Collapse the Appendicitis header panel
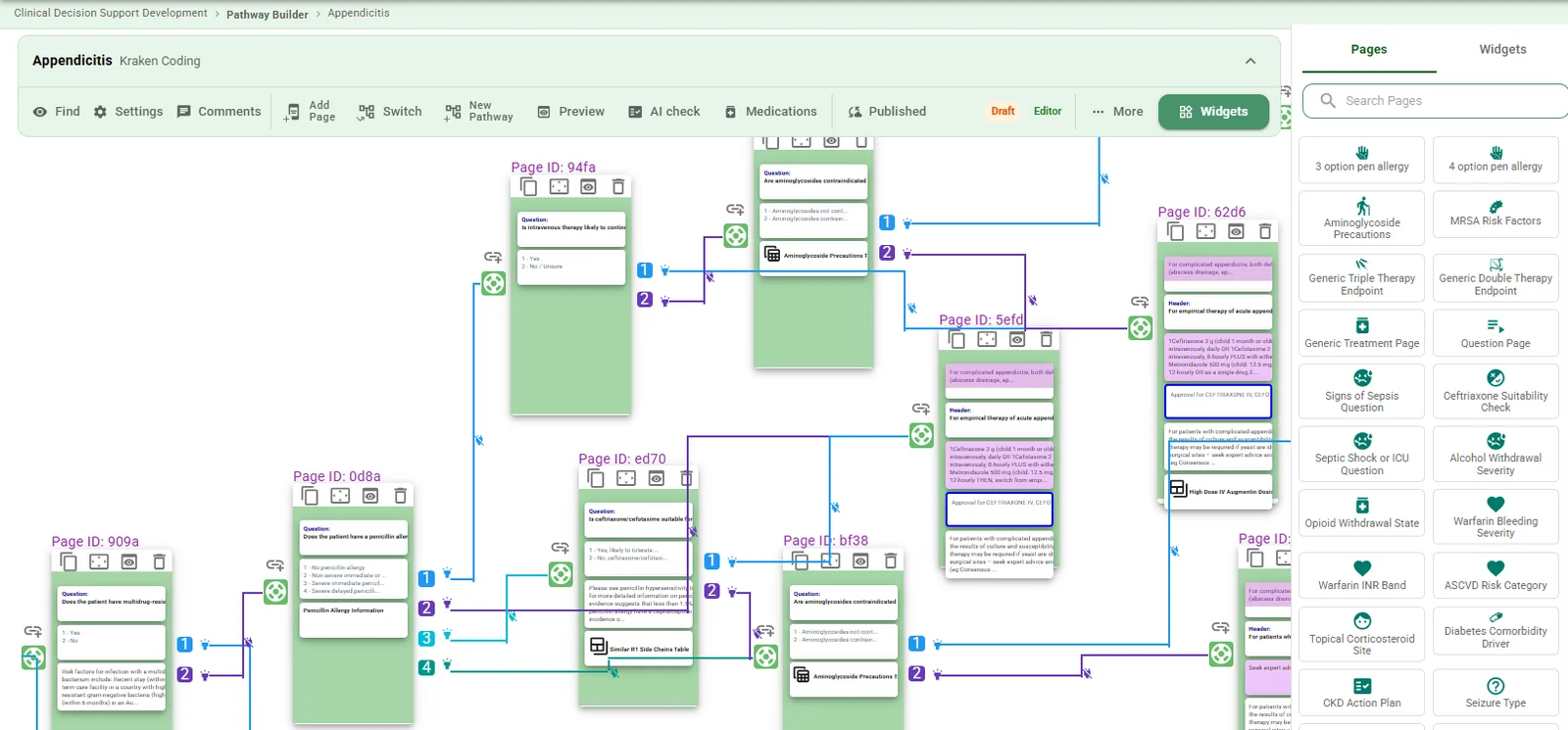1568x730 pixels. (x=1250, y=61)
